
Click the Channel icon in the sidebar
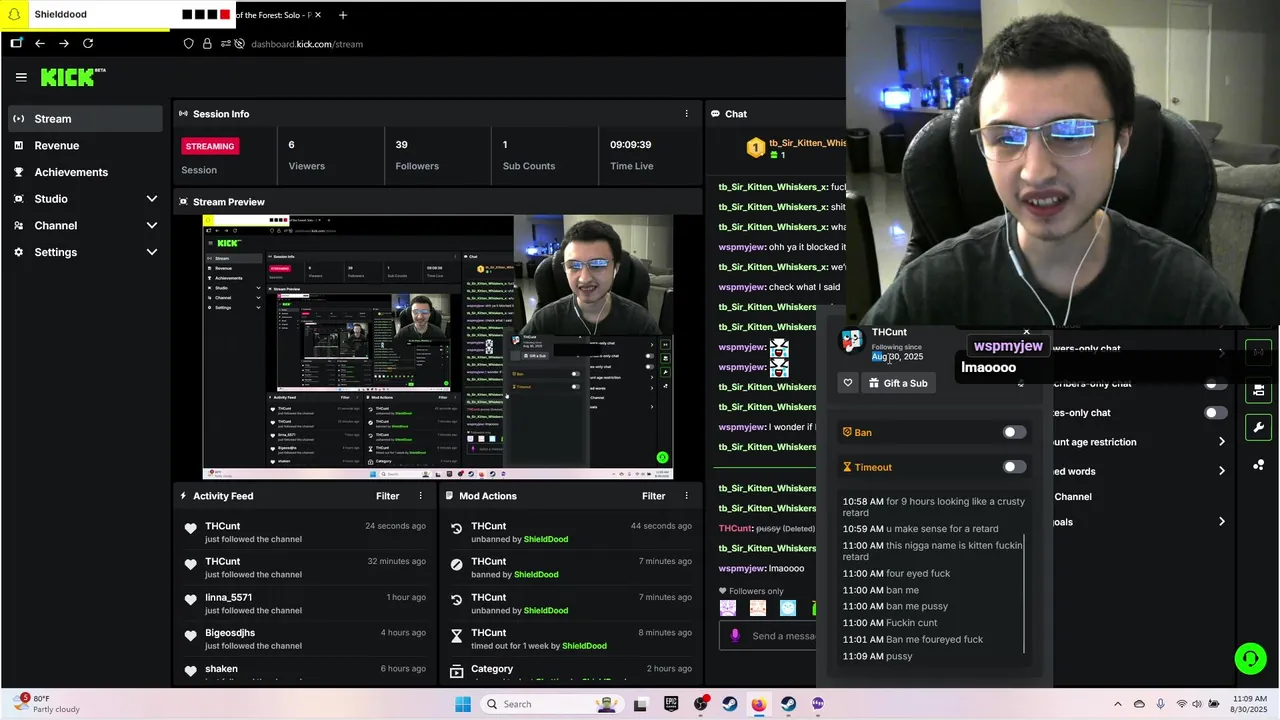18,226
